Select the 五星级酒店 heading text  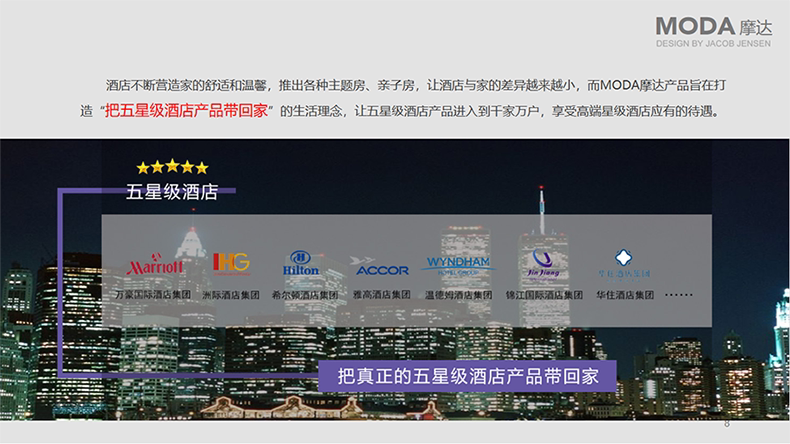point(172,192)
